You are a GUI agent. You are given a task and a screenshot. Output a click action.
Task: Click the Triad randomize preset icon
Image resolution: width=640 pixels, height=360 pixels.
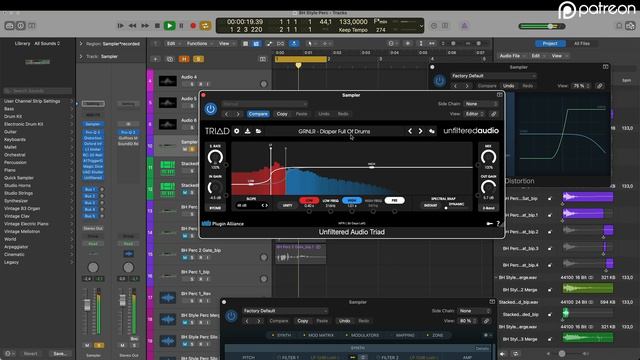tap(432, 131)
